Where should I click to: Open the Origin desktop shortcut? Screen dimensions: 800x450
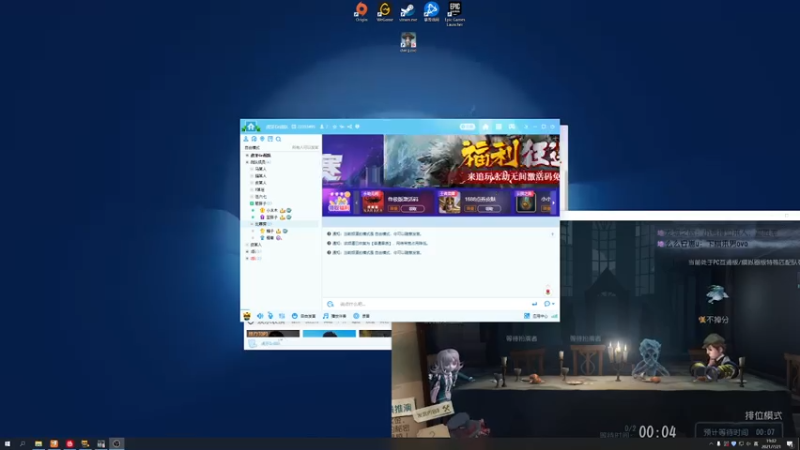click(361, 12)
